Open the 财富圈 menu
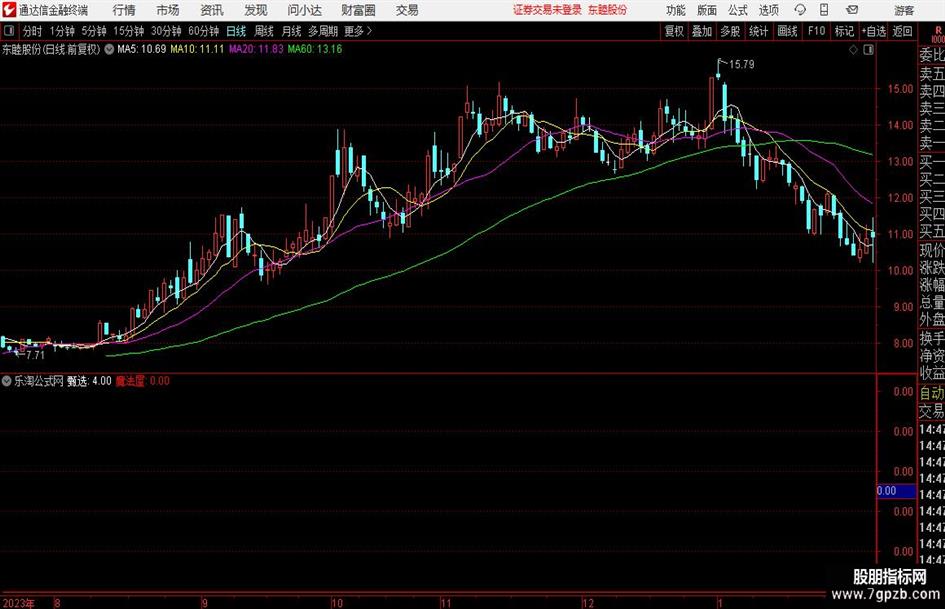Viewport: 945px width, 609px height. 358,10
